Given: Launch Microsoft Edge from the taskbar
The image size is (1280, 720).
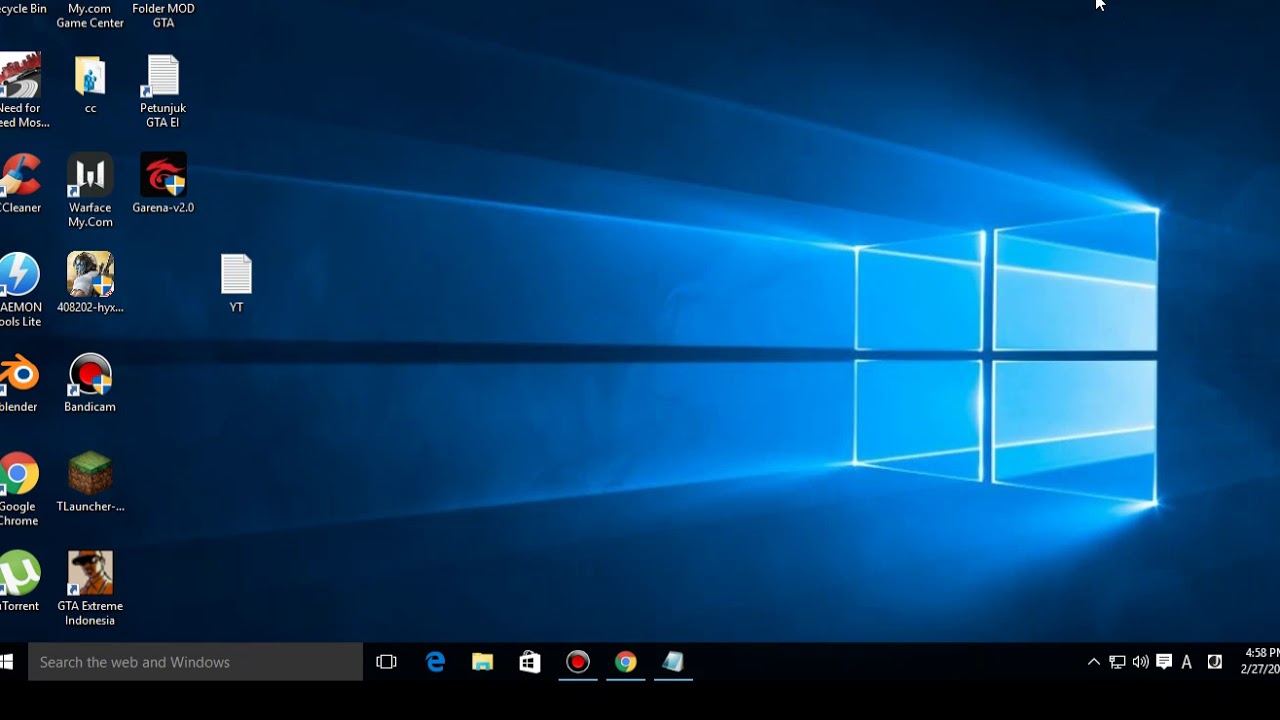Looking at the screenshot, I should point(435,661).
